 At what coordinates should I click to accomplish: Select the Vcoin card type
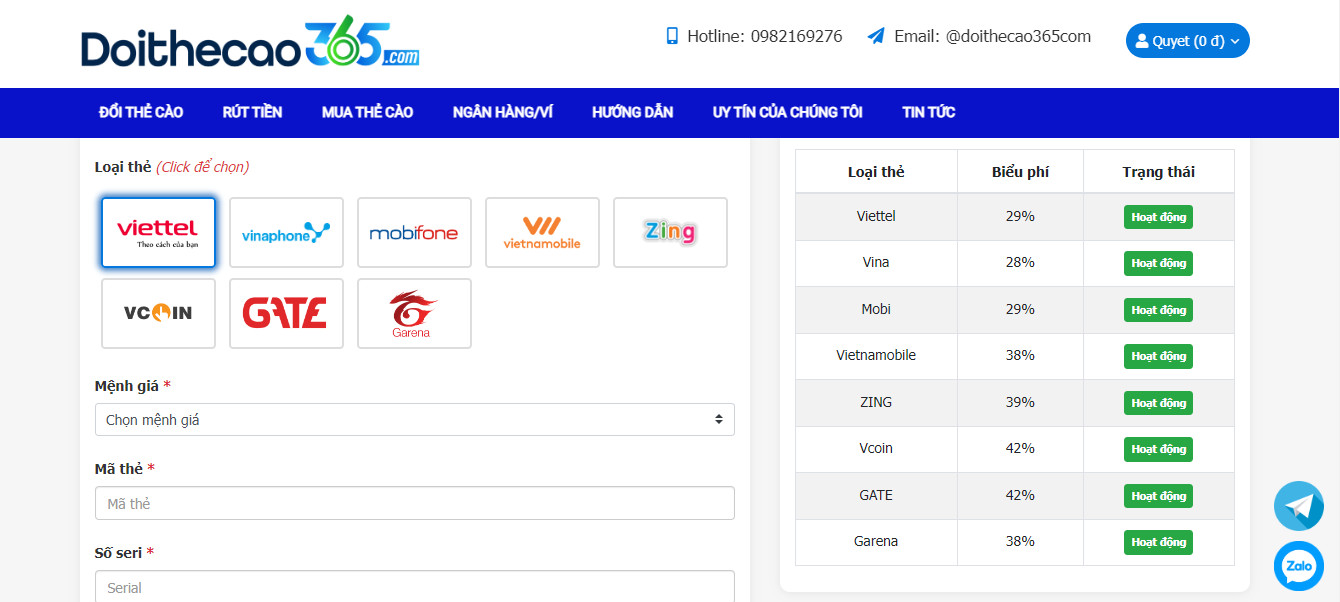[x=158, y=313]
